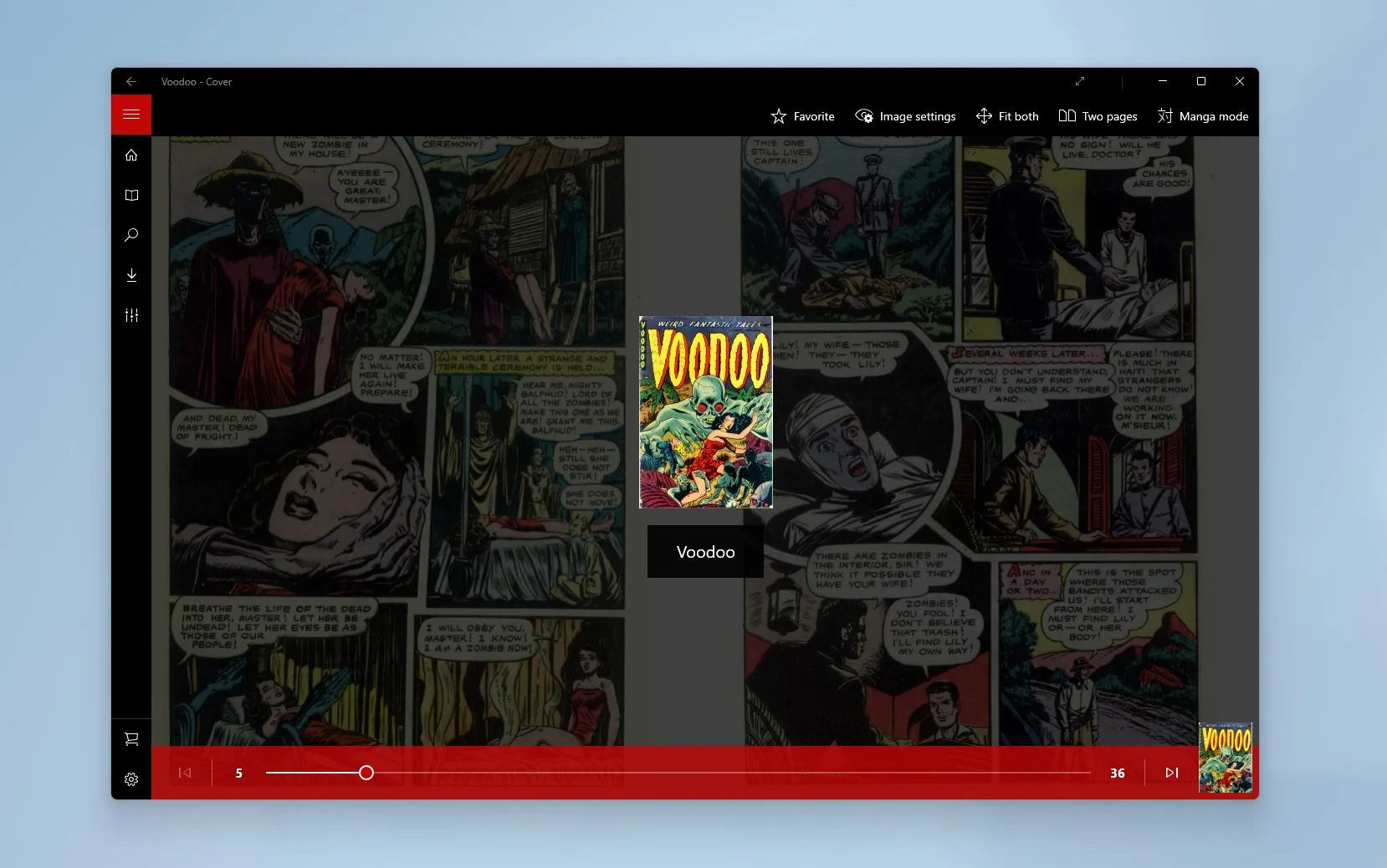1387x868 pixels.
Task: Maximize the comic reader window
Action: [1200, 81]
